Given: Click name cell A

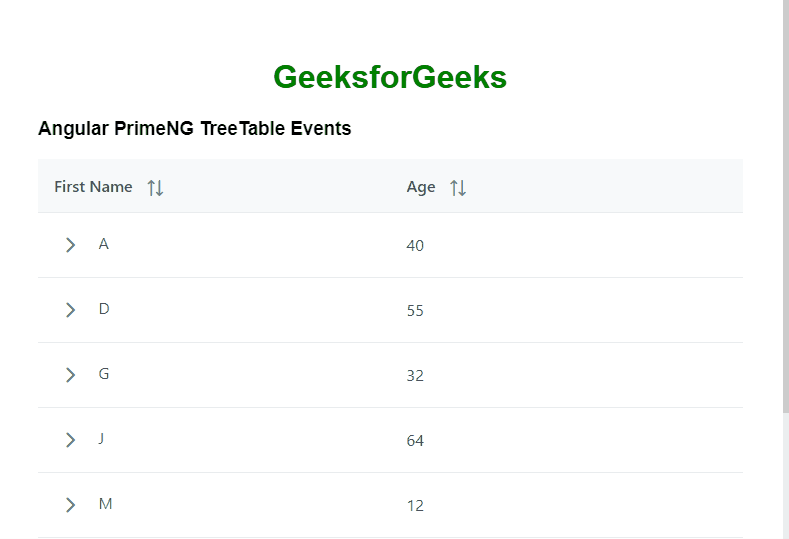Looking at the screenshot, I should click(x=104, y=244).
